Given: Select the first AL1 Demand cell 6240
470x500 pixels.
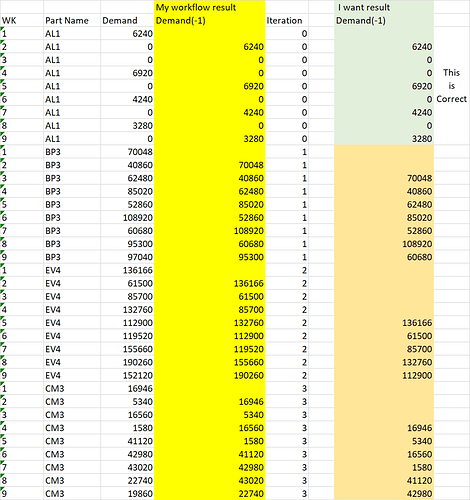Looking at the screenshot, I should coord(127,33).
